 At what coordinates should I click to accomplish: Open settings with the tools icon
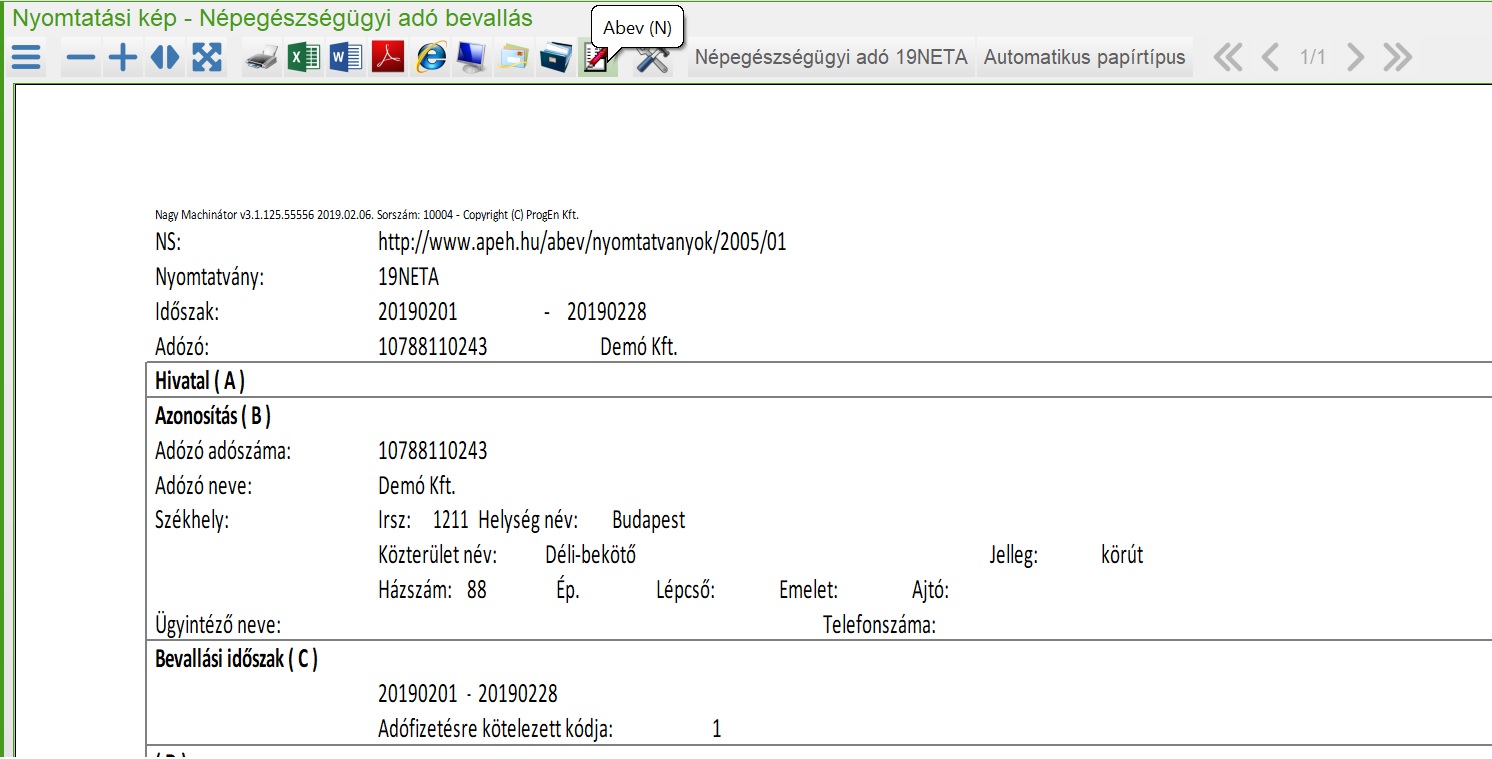click(x=653, y=58)
